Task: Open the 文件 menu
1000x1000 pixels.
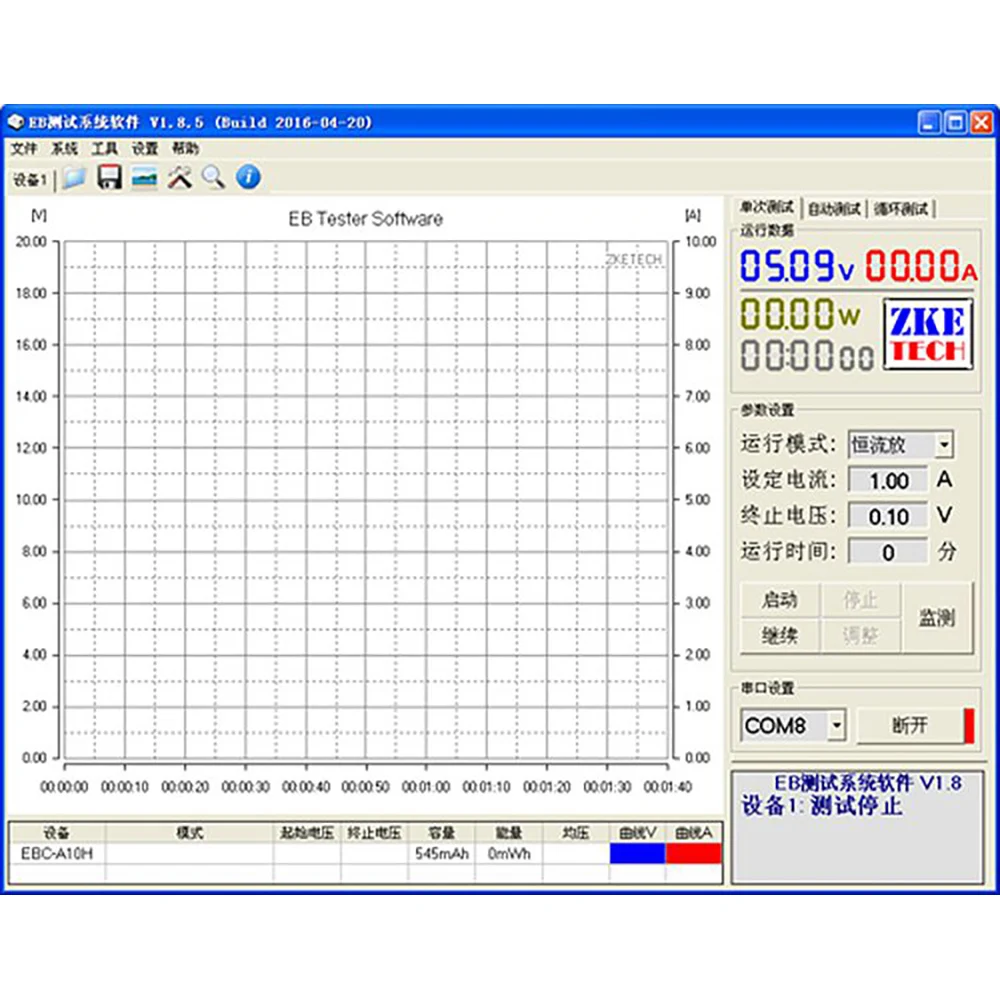Action: pos(24,149)
